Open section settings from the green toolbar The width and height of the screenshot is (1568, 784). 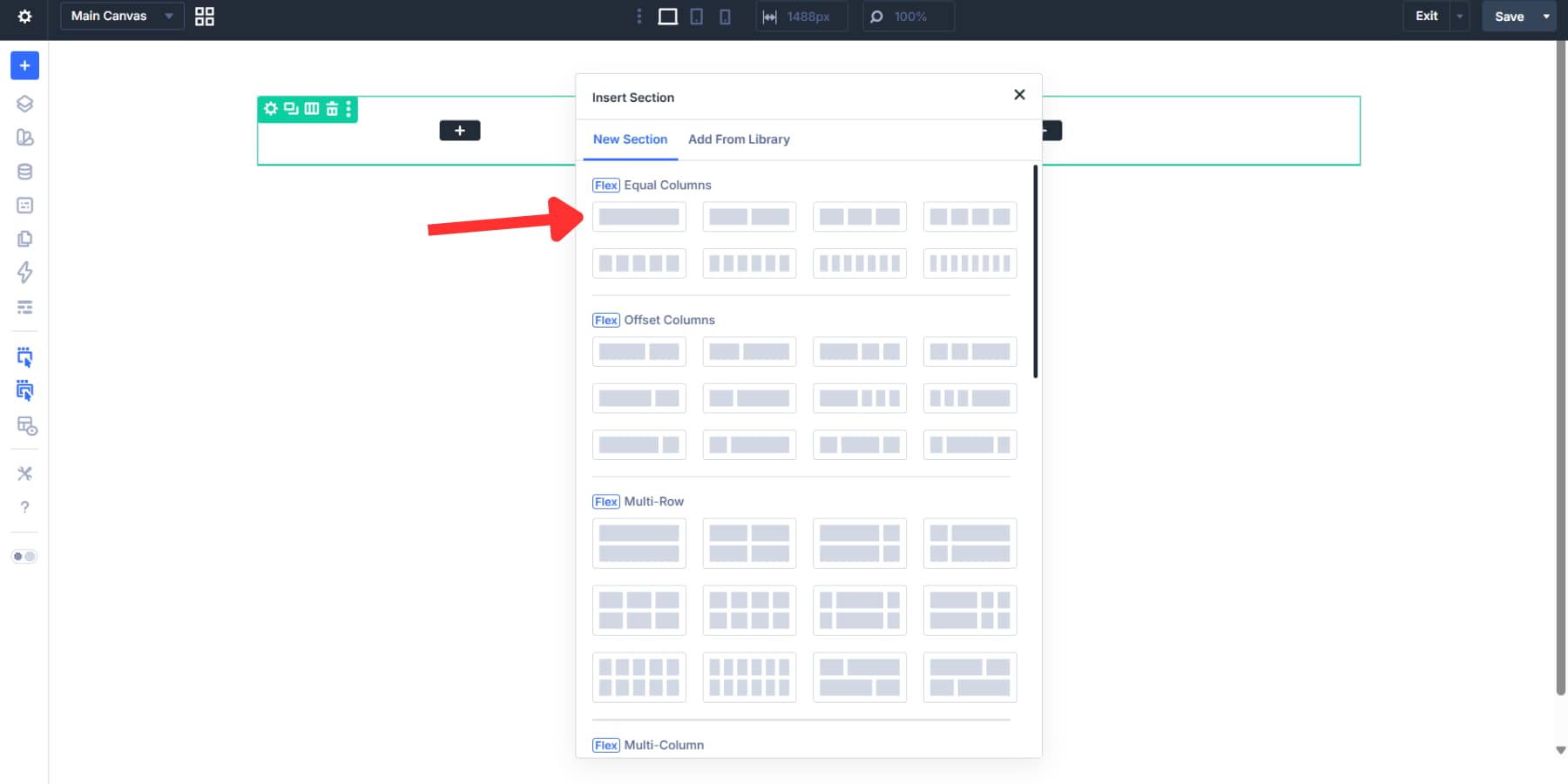(x=270, y=109)
